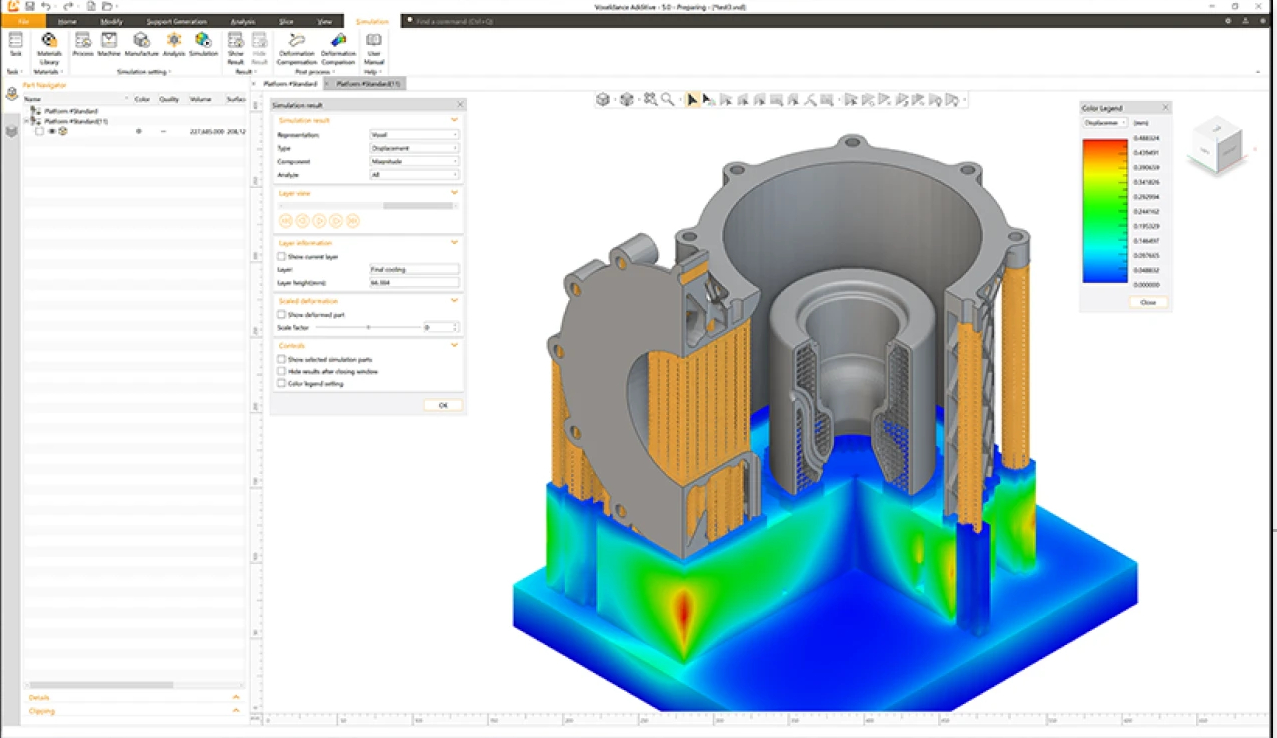Click the Redo icon in the title bar

(68, 6)
